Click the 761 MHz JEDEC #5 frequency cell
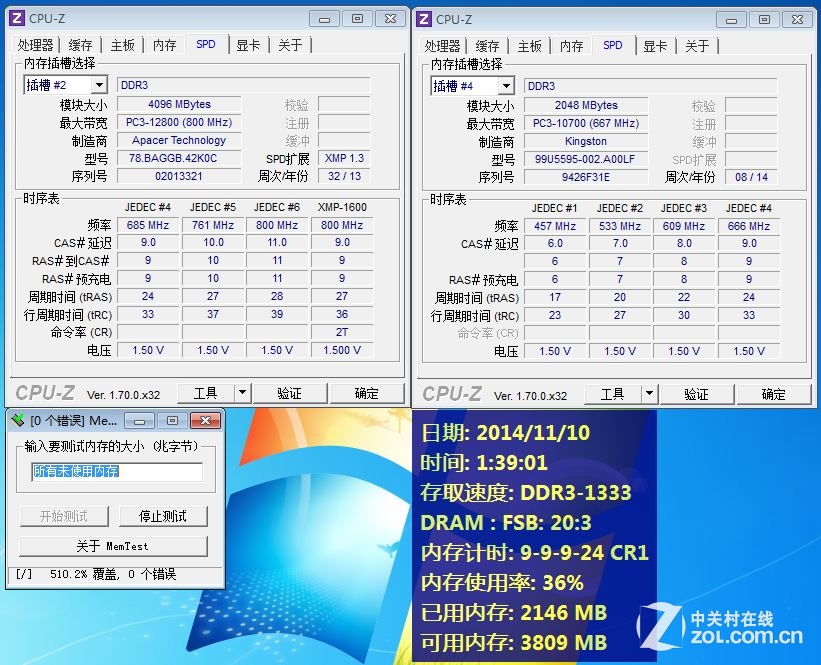 pyautogui.click(x=213, y=225)
